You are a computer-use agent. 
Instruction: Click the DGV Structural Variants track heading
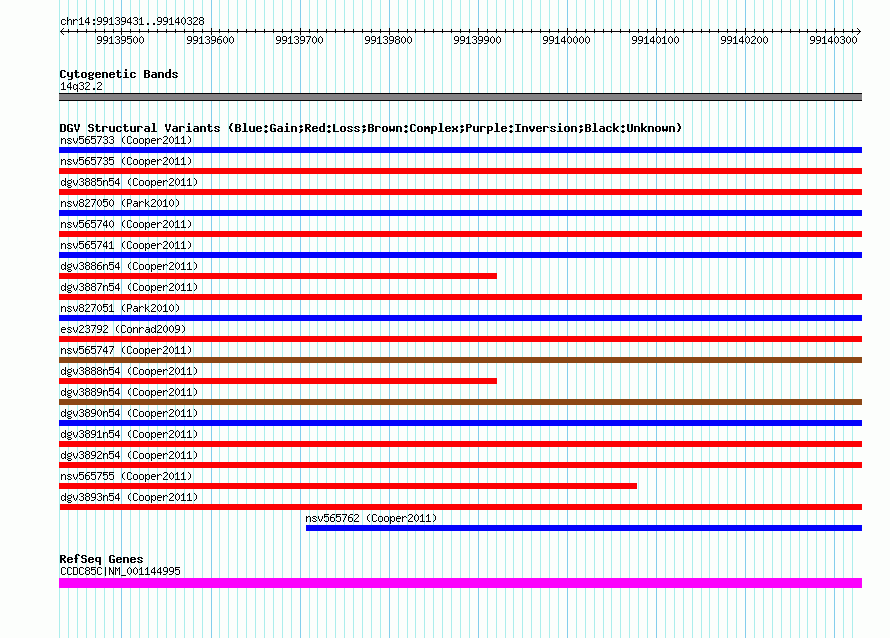point(371,128)
